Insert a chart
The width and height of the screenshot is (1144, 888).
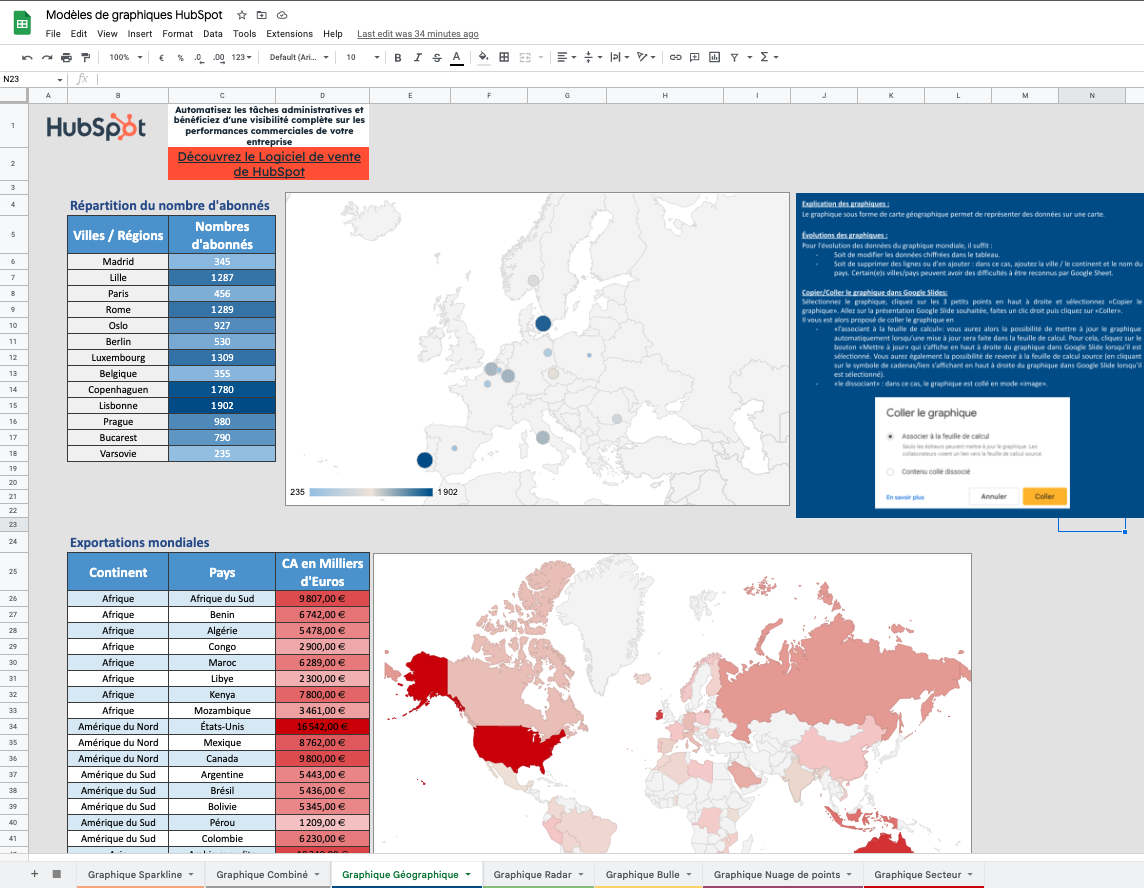pyautogui.click(x=714, y=58)
